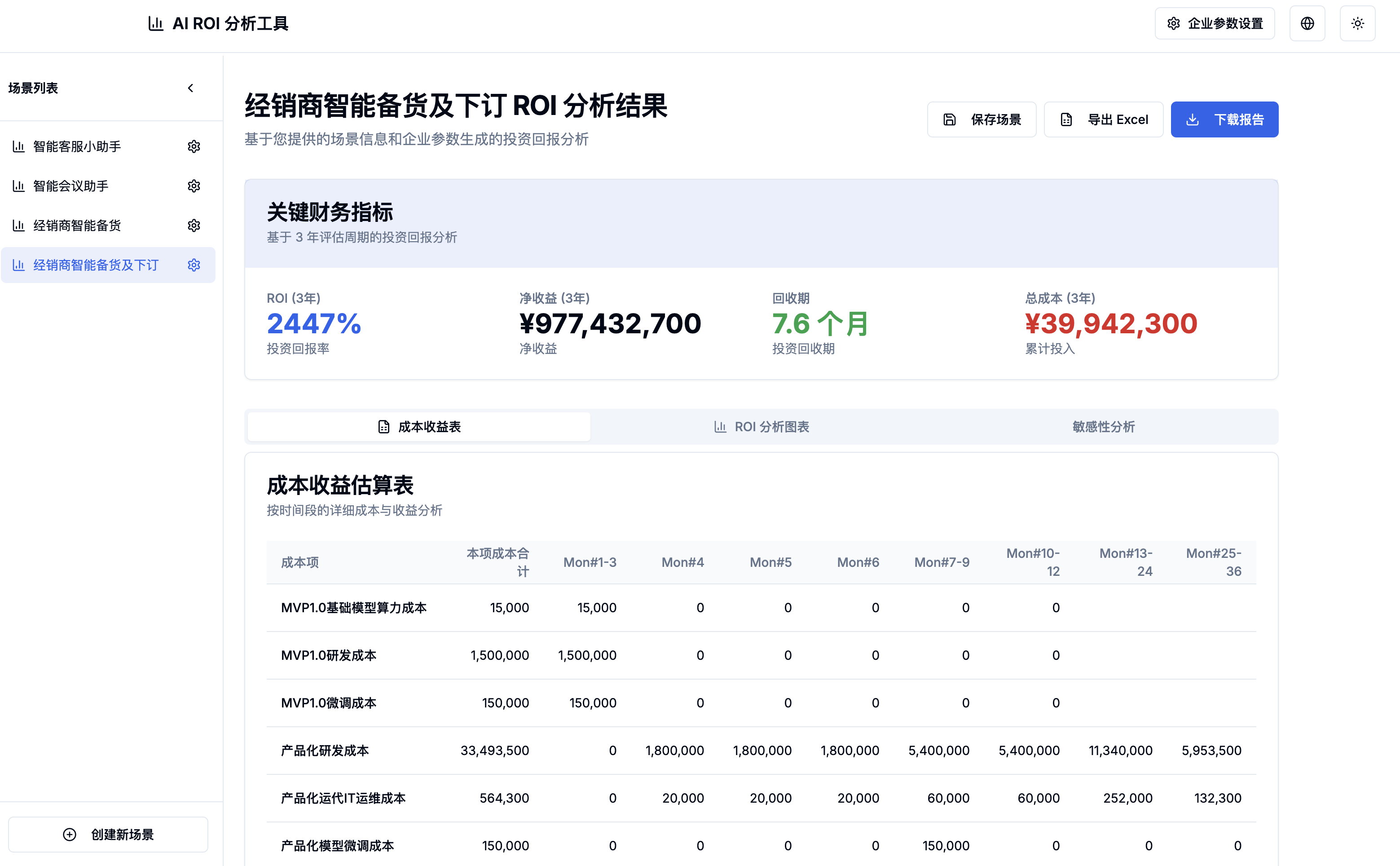Click the AI ROI 分析工具 logo chart icon
The width and height of the screenshot is (1400, 866).
[155, 23]
